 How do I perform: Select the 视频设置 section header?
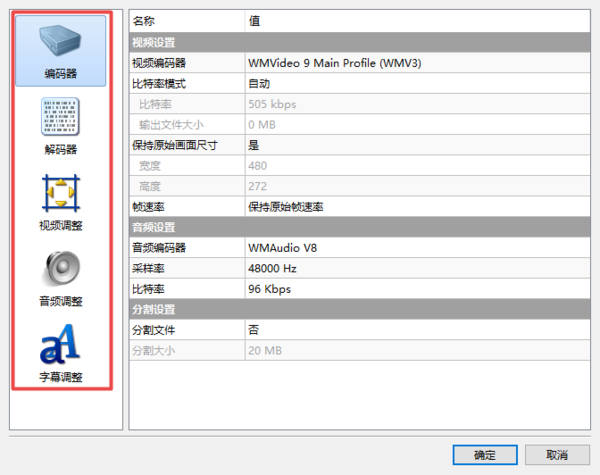pos(360,42)
